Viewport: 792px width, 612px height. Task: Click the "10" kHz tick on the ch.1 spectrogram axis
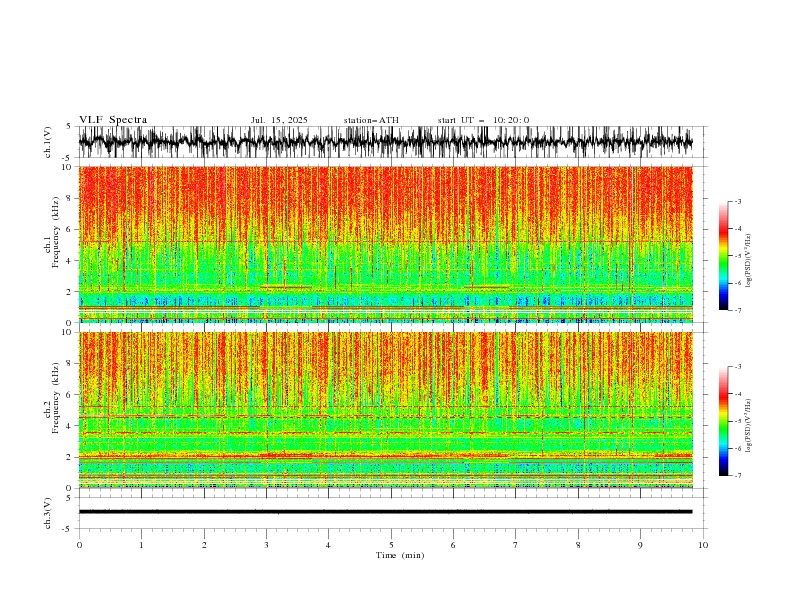click(66, 167)
